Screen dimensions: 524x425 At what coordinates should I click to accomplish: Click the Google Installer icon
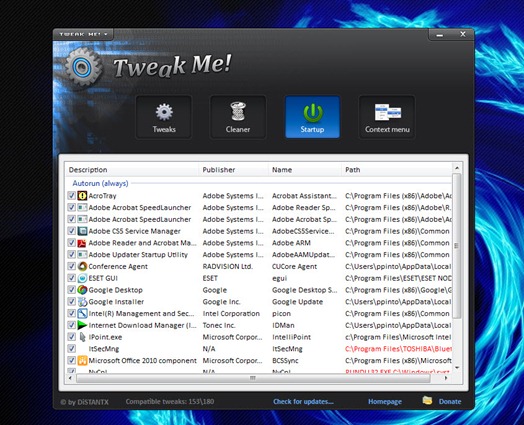click(x=82, y=302)
